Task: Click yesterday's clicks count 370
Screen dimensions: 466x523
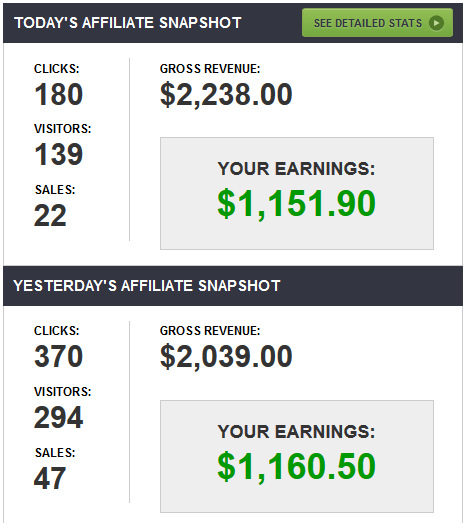Action: 58,357
